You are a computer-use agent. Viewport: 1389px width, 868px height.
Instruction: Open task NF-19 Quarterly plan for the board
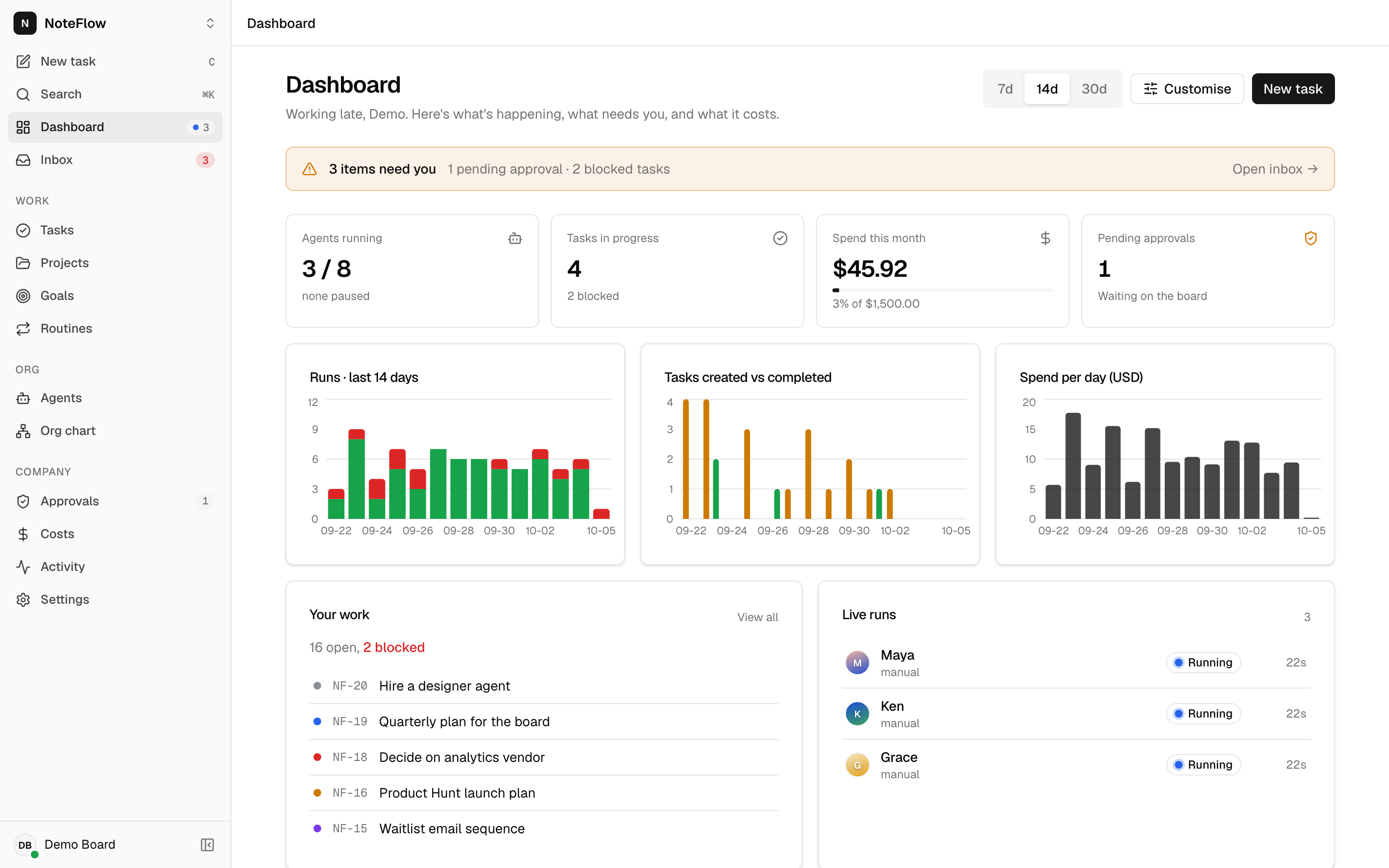(x=544, y=721)
